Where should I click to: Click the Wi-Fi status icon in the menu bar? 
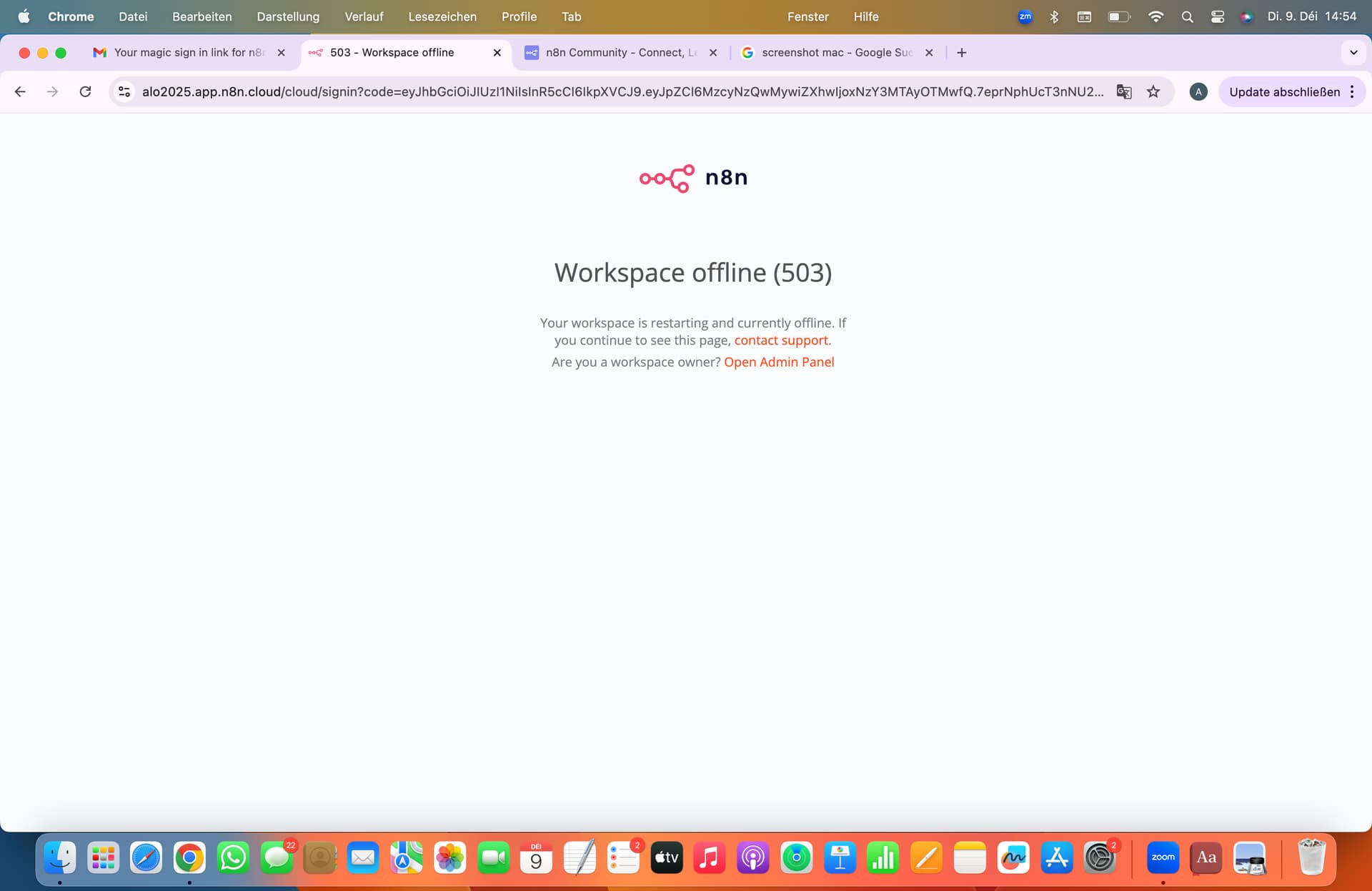[x=1155, y=16]
